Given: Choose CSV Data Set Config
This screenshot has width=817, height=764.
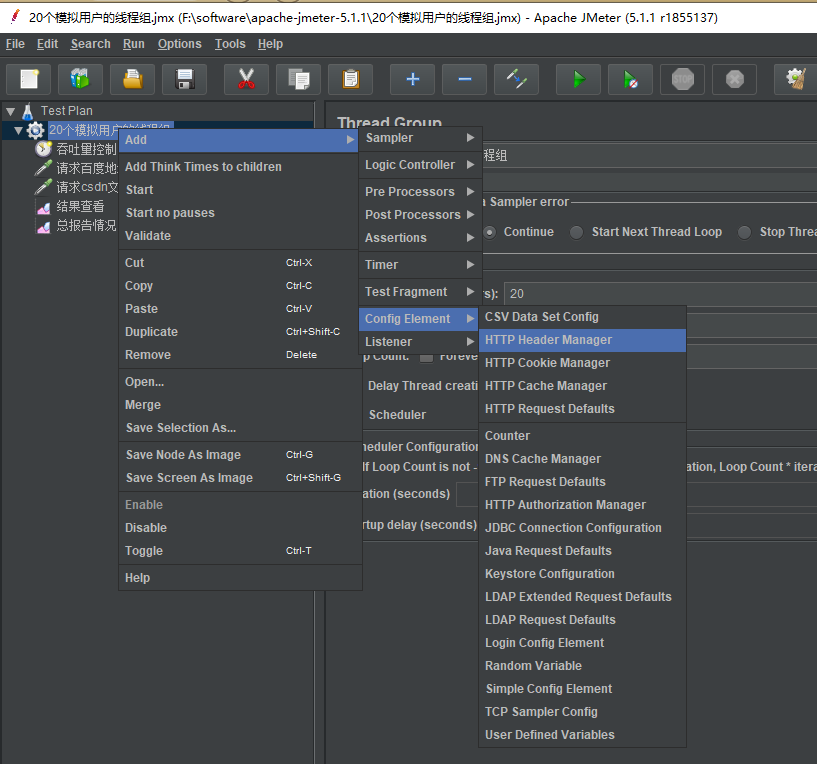Looking at the screenshot, I should pyautogui.click(x=582, y=317).
